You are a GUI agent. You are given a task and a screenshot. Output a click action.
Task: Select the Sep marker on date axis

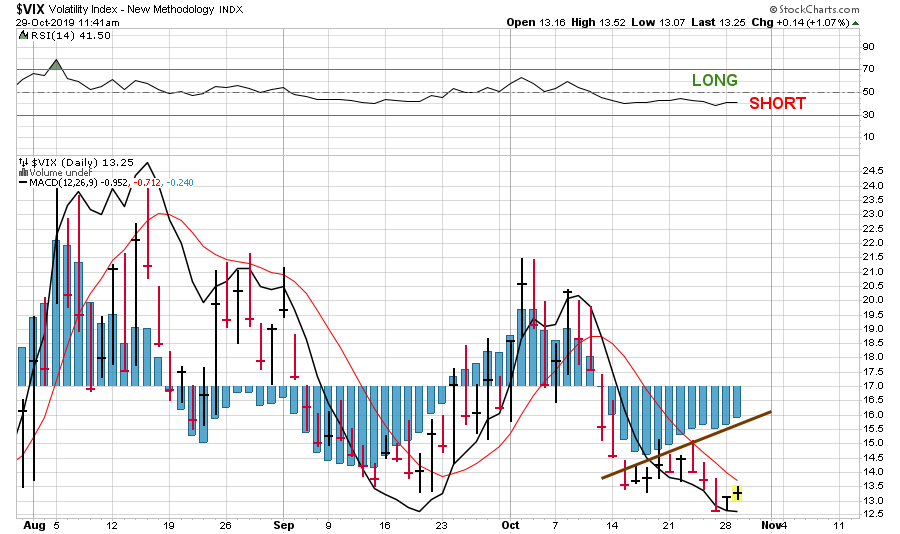coord(283,523)
